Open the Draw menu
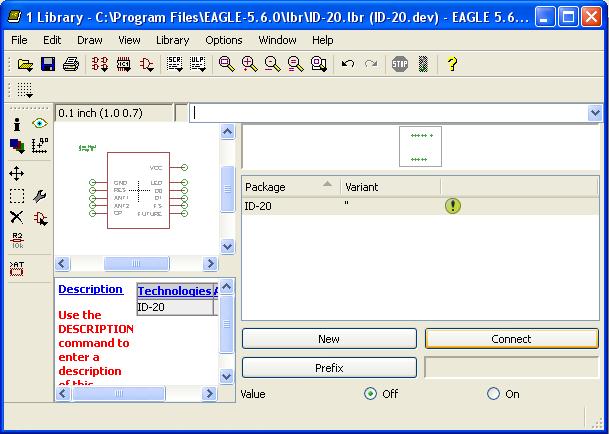The width and height of the screenshot is (609, 434). 90,40
